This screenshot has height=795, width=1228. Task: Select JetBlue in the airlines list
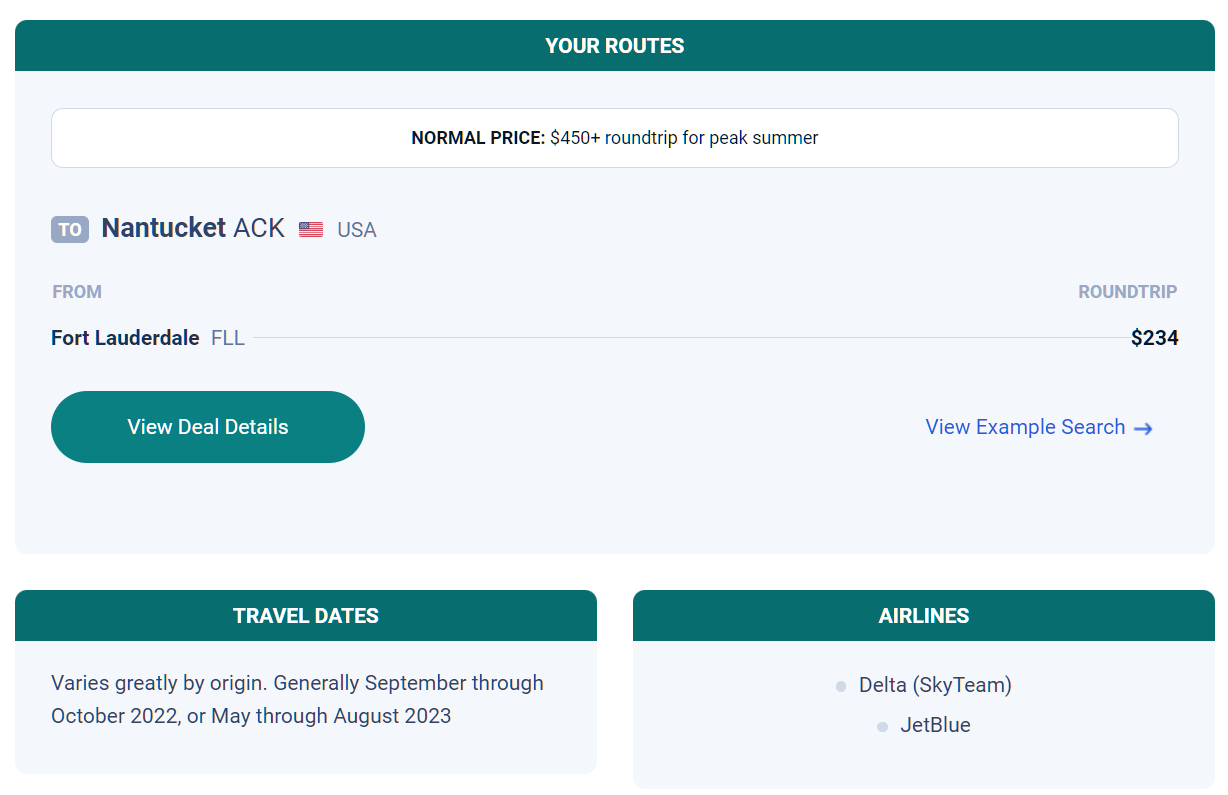935,725
